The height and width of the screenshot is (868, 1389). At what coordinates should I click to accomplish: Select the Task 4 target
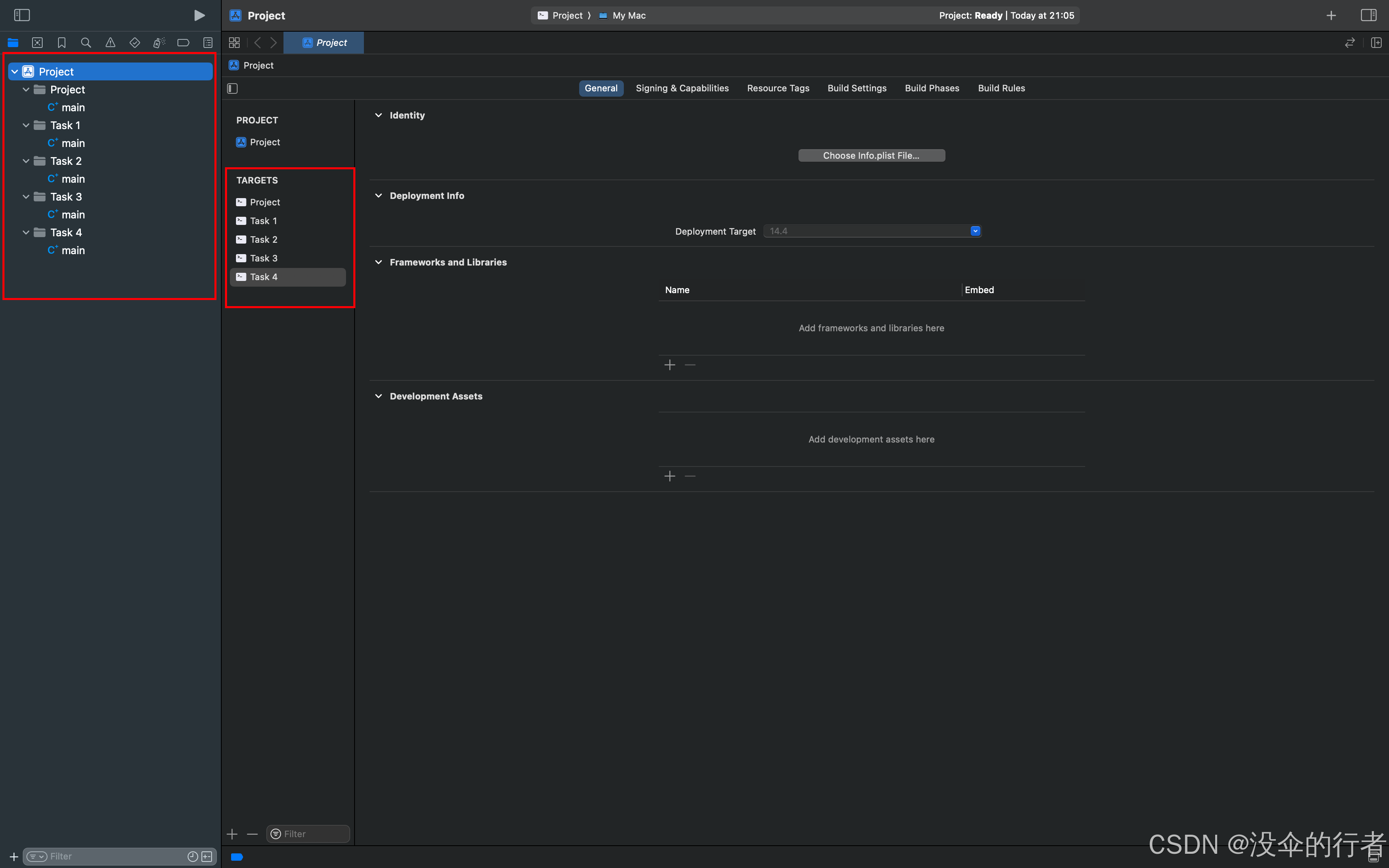(288, 277)
